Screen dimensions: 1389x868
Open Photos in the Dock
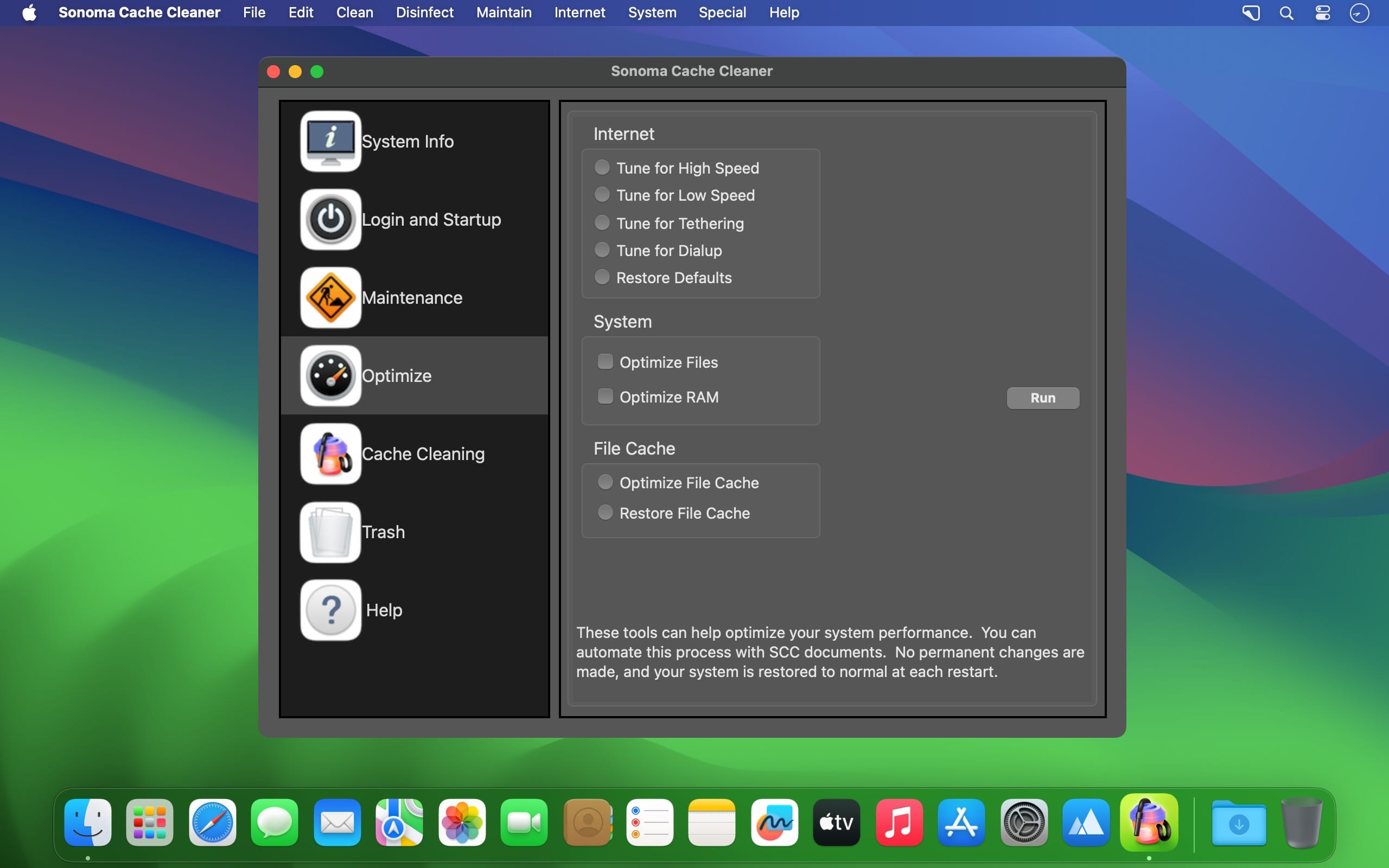click(462, 822)
